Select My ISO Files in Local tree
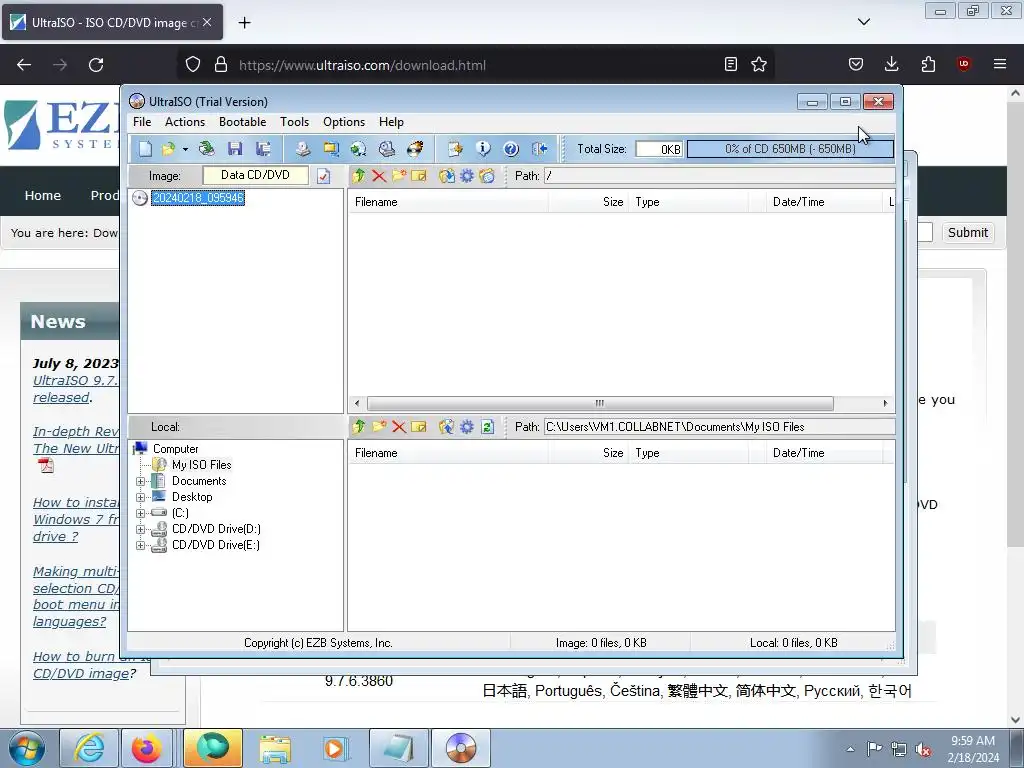 pyautogui.click(x=201, y=465)
